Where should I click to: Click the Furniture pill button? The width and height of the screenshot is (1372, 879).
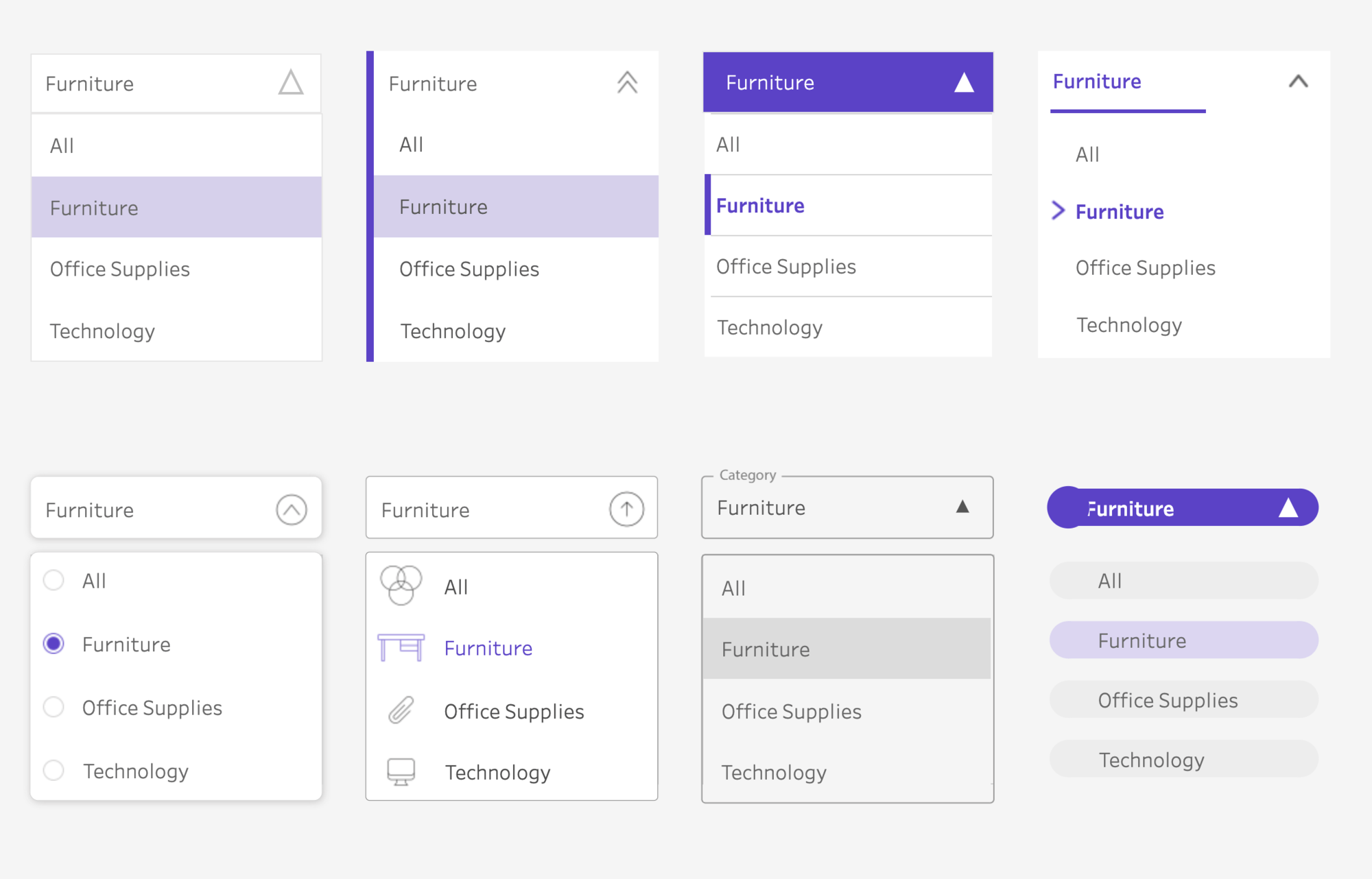[1183, 640]
